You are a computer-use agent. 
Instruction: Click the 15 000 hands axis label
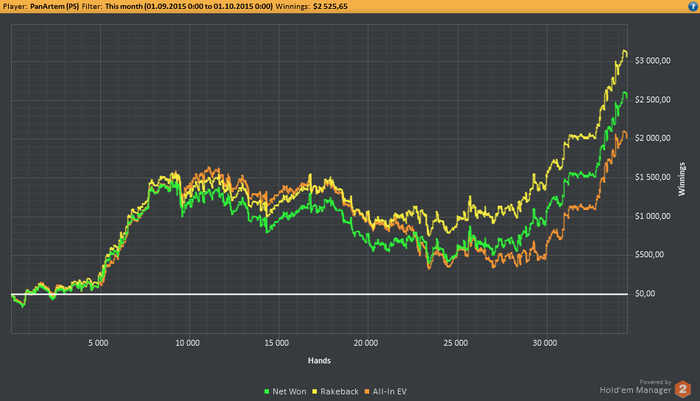pyautogui.click(x=277, y=343)
